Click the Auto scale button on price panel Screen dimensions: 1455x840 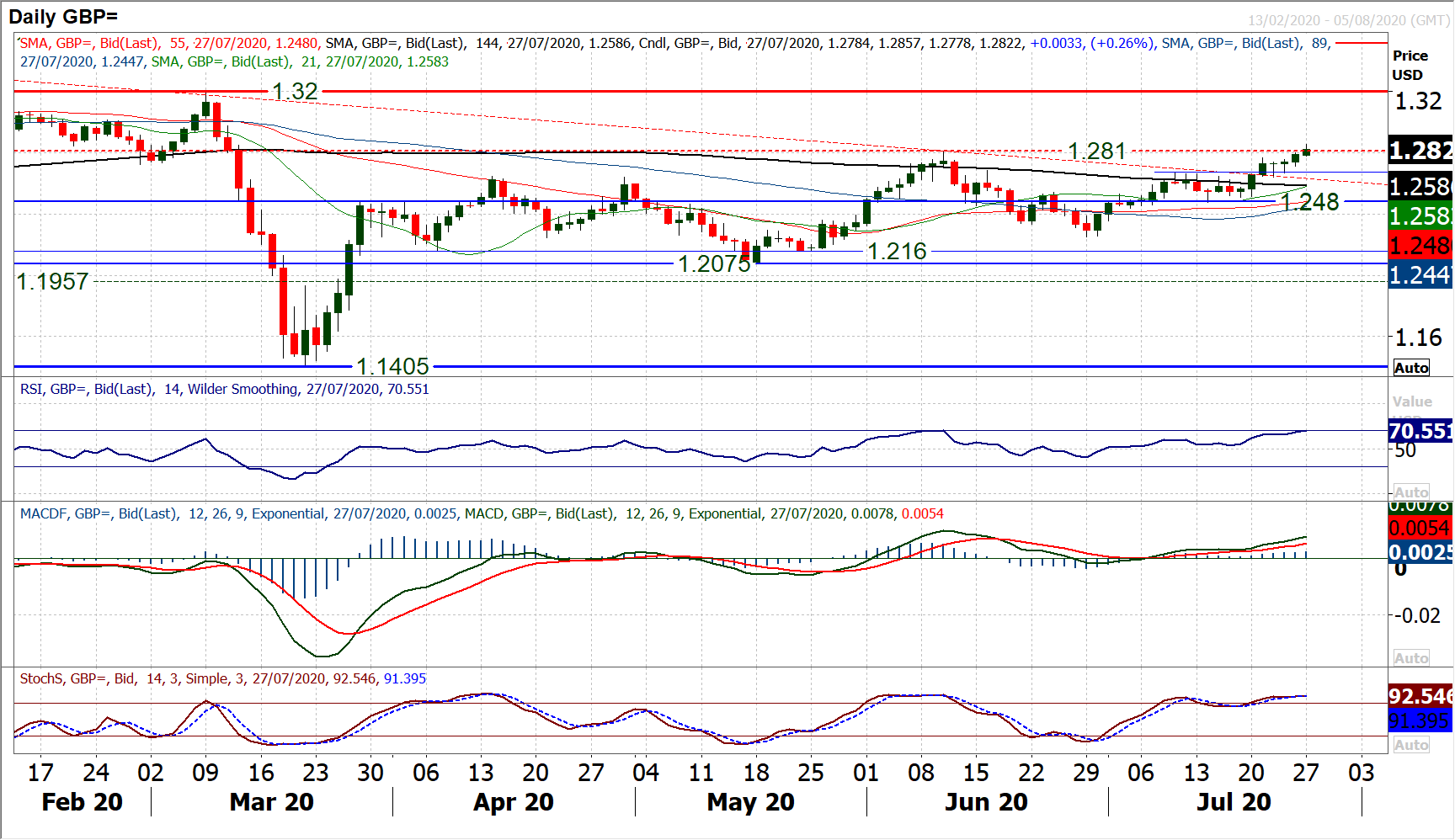click(1411, 368)
